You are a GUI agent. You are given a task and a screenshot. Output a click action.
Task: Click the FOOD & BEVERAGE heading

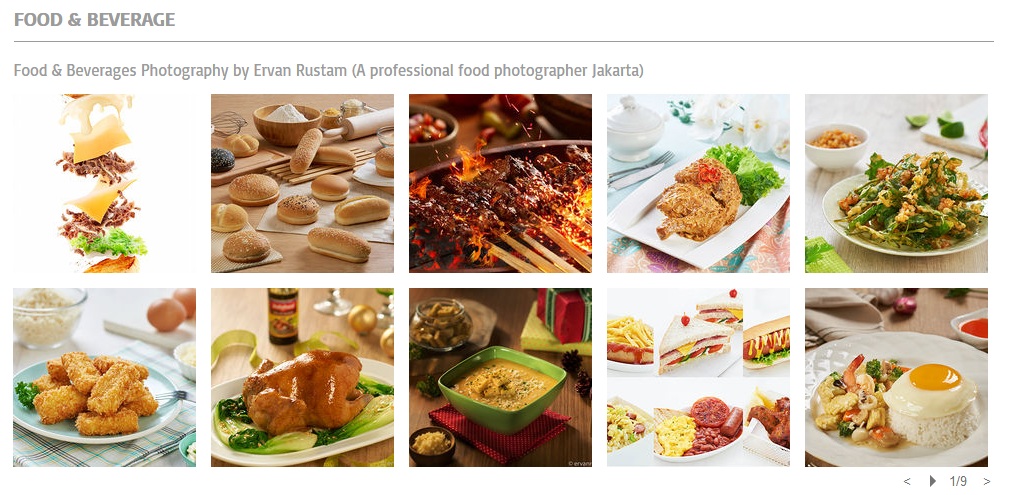coord(95,20)
